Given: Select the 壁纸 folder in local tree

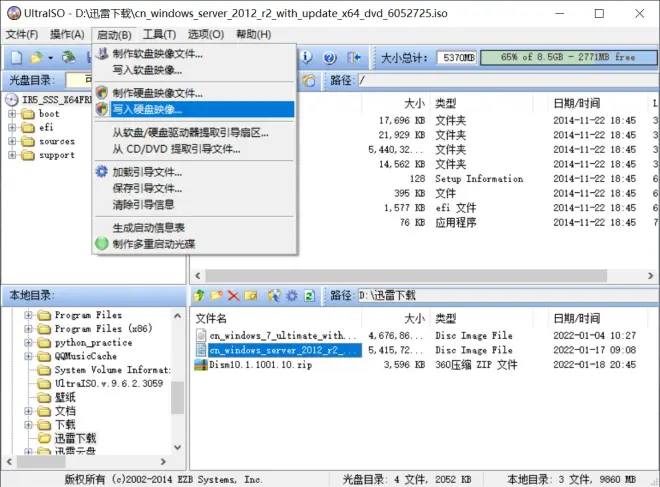Looking at the screenshot, I should click(65, 397).
